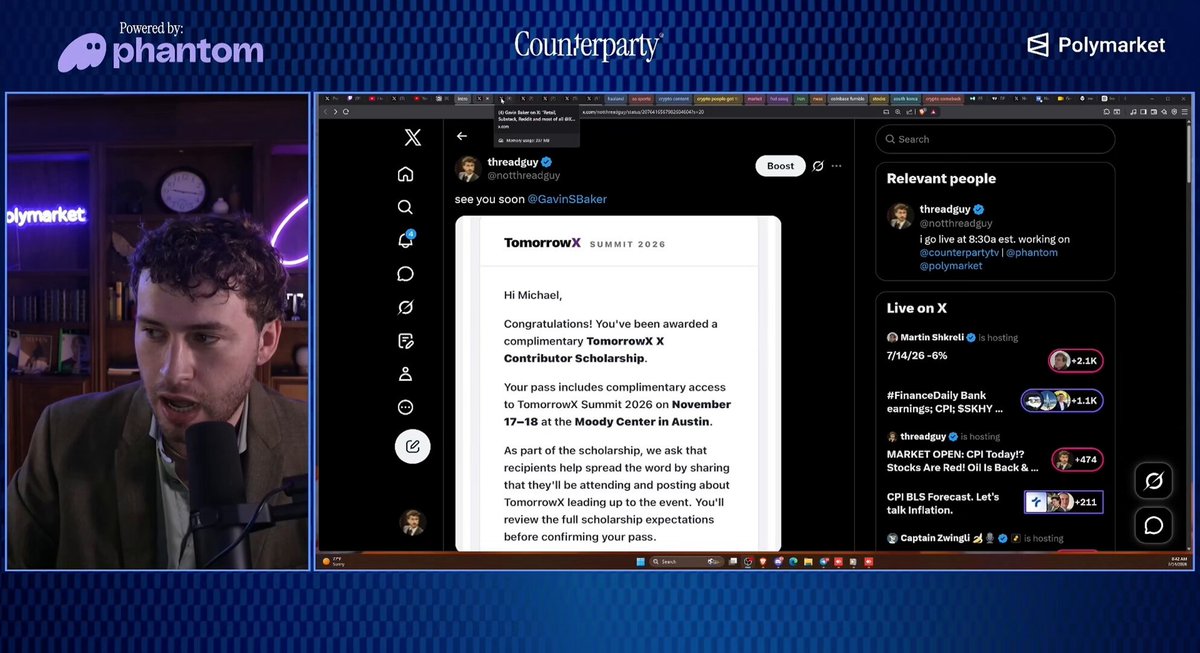Open the @polymarket link in bio
This screenshot has height=653, width=1200.
pyautogui.click(x=951, y=266)
